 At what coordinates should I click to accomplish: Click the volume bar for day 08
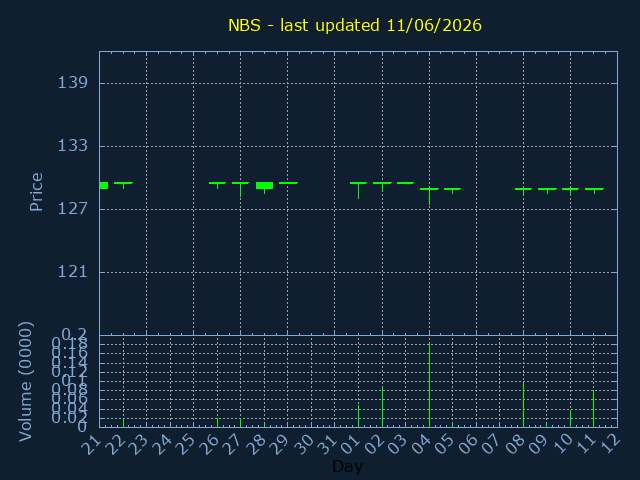pyautogui.click(x=524, y=404)
